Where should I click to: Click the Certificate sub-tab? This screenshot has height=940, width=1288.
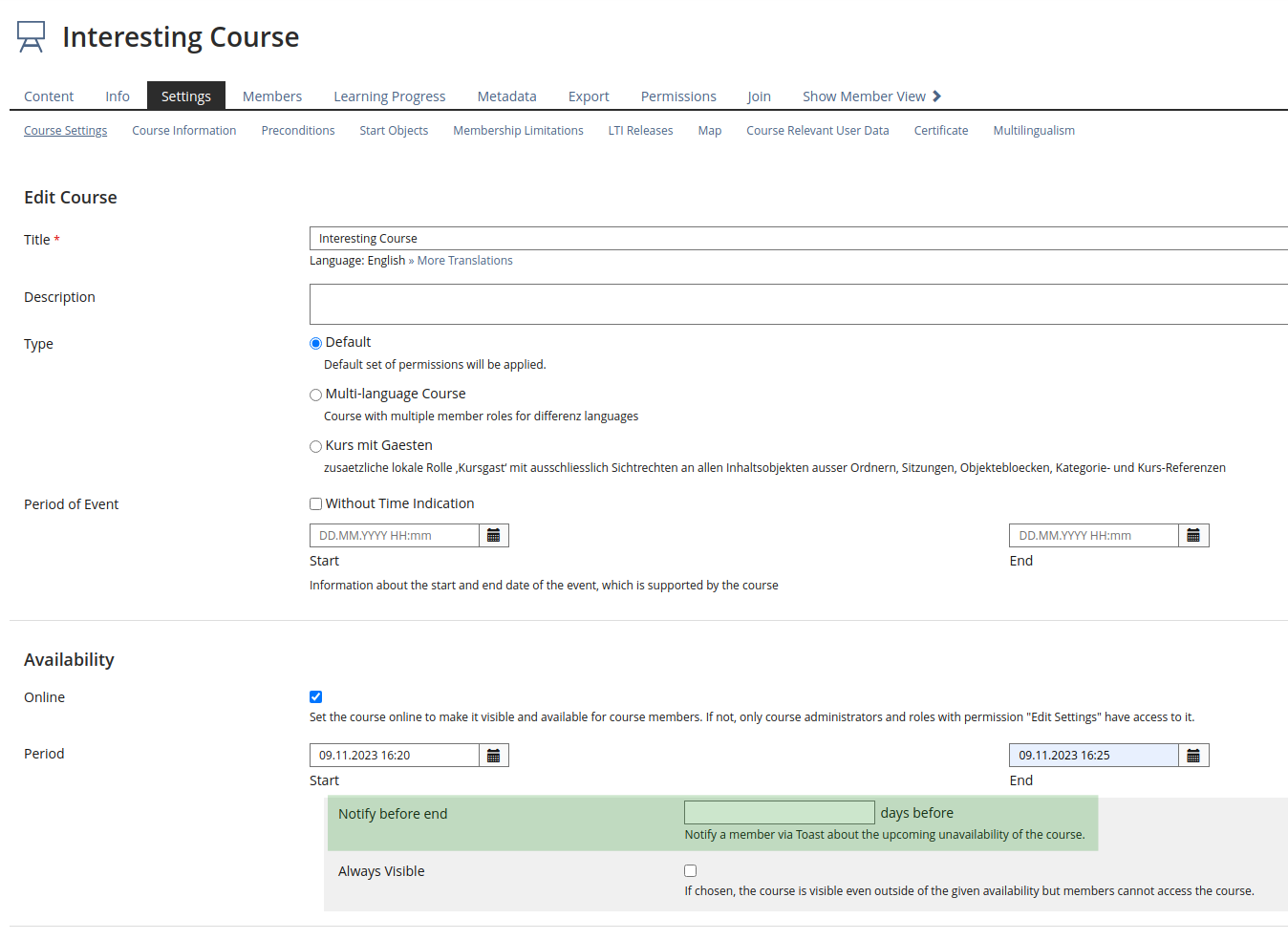click(940, 131)
